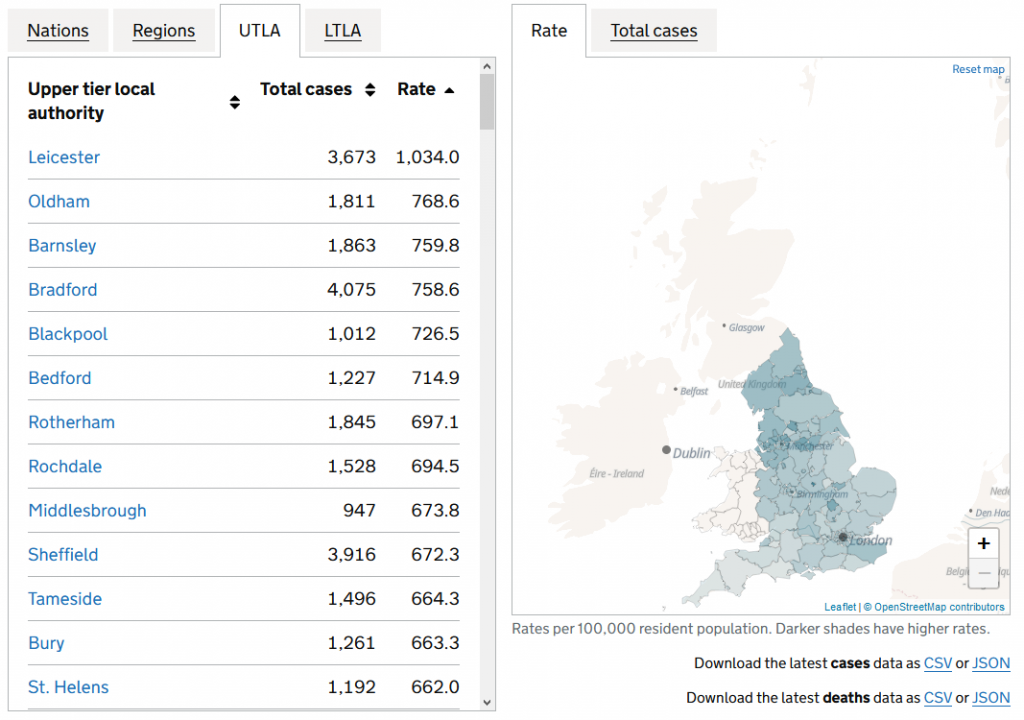Select Rotherham rate value 697.1

435,422
